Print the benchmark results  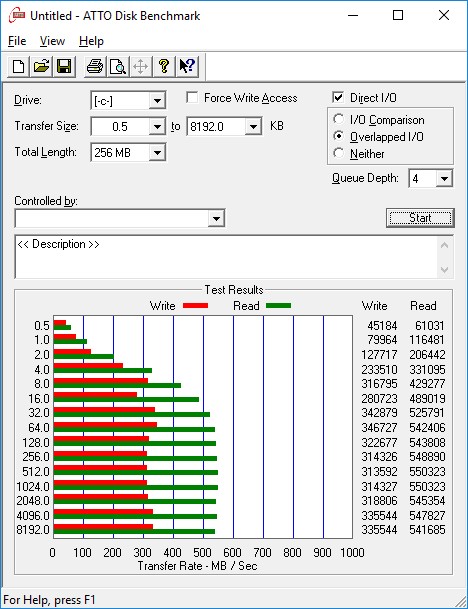(x=95, y=66)
